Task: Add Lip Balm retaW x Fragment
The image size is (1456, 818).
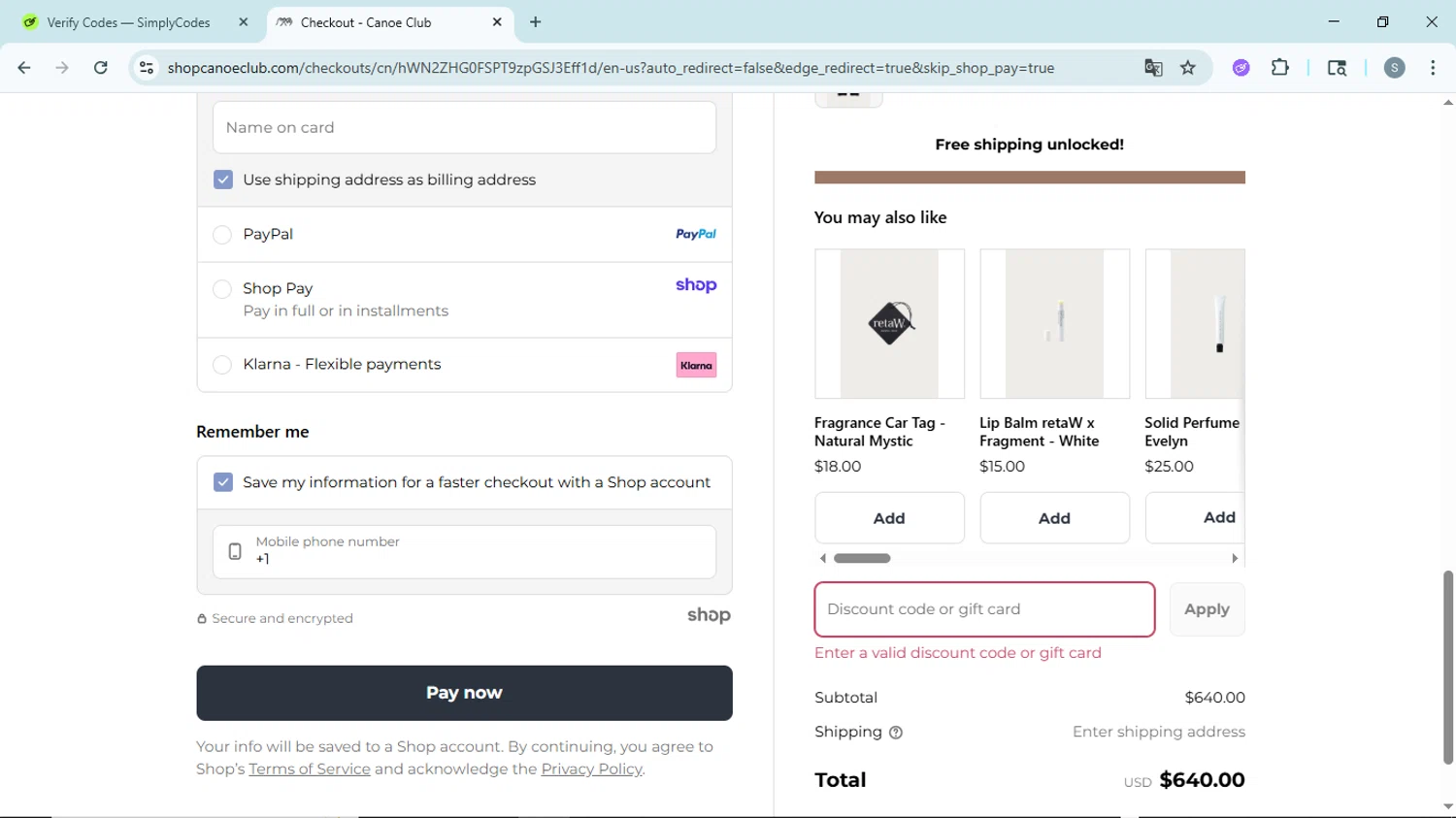Action: coord(1054,518)
